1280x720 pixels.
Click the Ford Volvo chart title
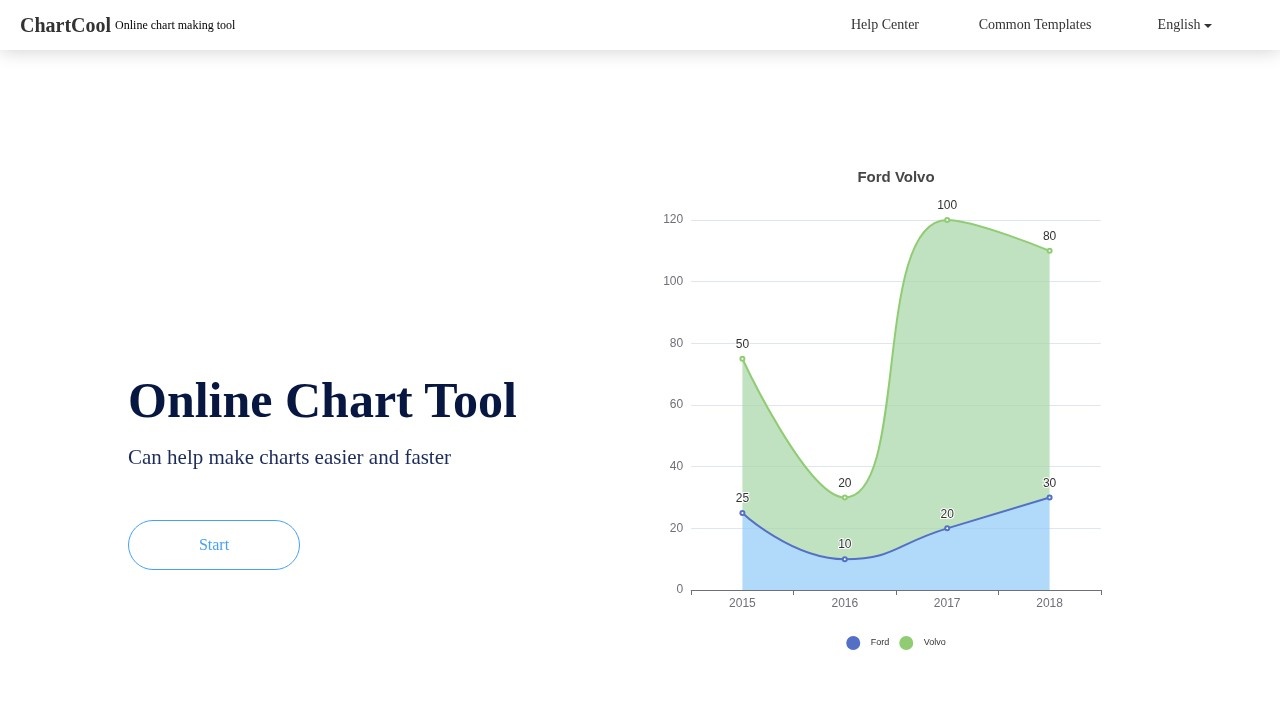[x=896, y=177]
